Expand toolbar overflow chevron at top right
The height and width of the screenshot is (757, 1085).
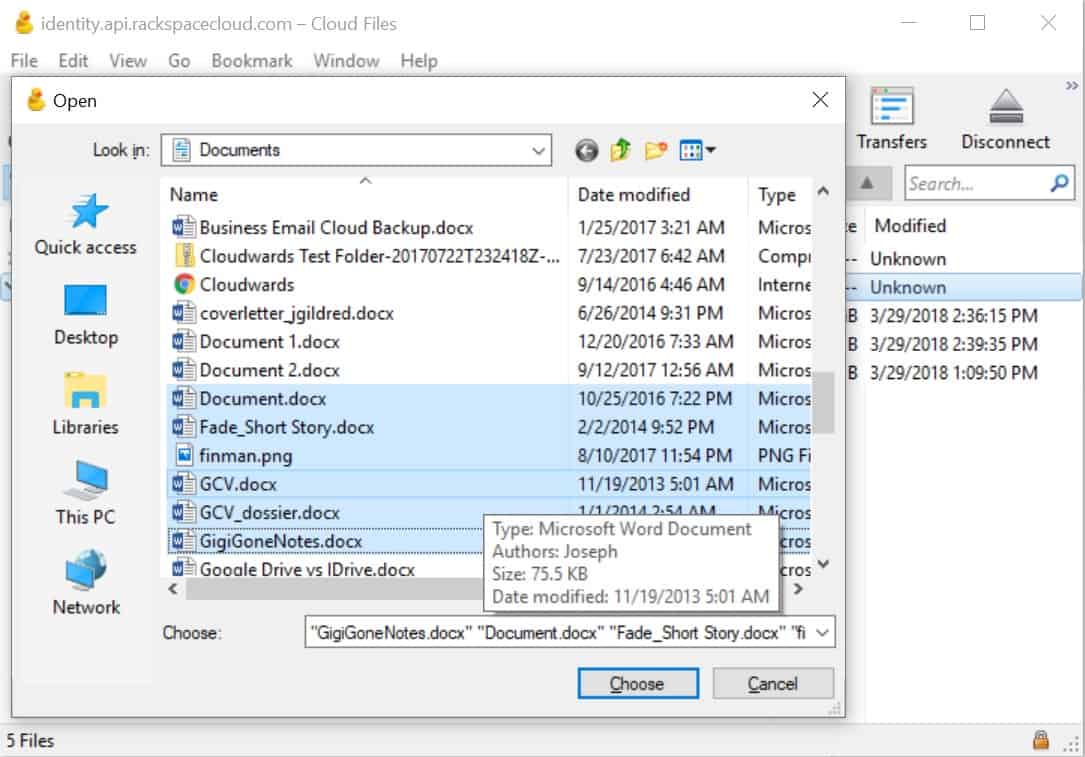tap(1072, 86)
